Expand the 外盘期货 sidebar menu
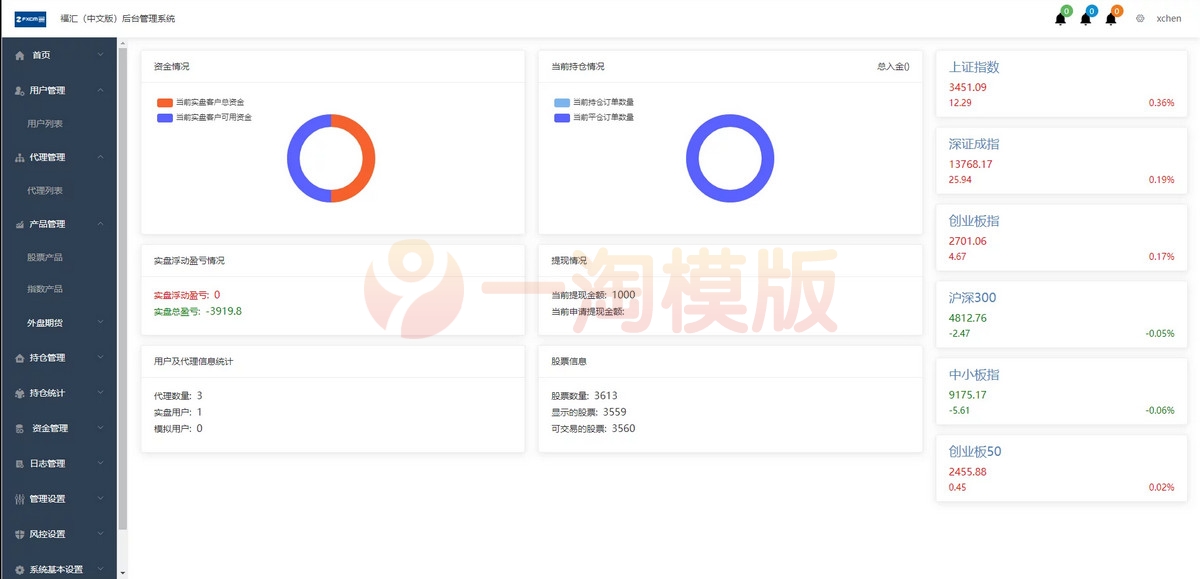 46,322
